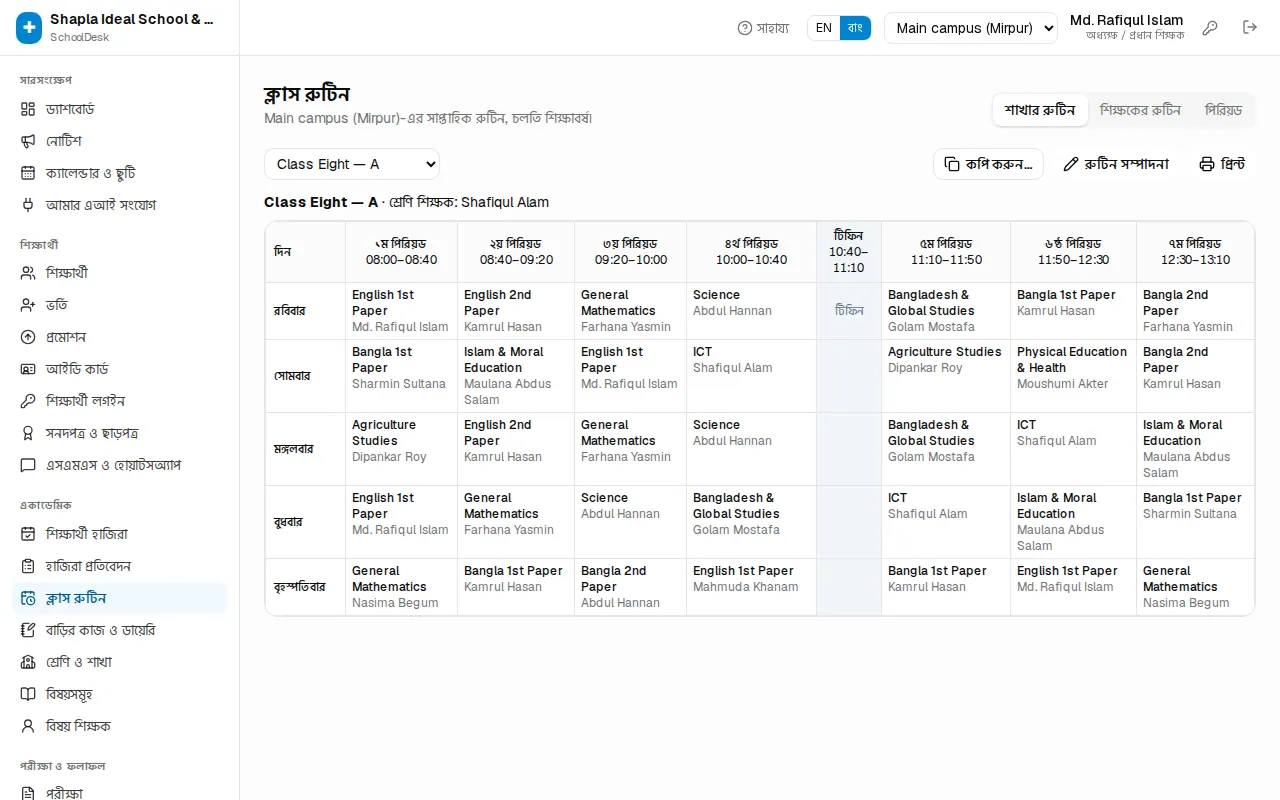Viewport: 1280px width, 800px height.
Task: Open শিক্ষার্থী হাজিরা via its calendar-check icon
Action: point(28,534)
